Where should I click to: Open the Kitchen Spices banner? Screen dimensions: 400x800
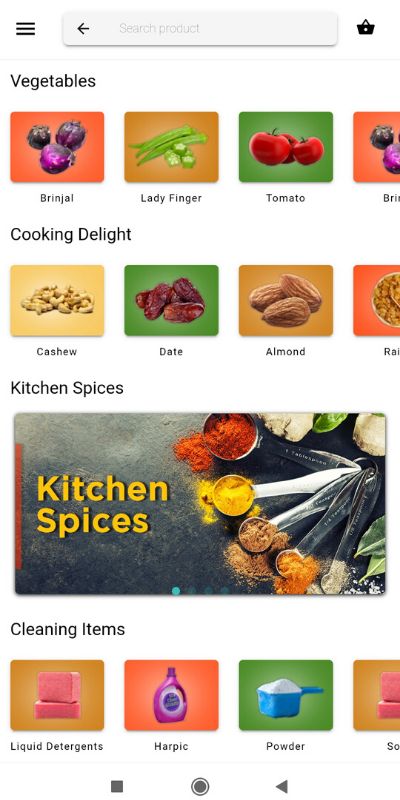click(x=200, y=504)
